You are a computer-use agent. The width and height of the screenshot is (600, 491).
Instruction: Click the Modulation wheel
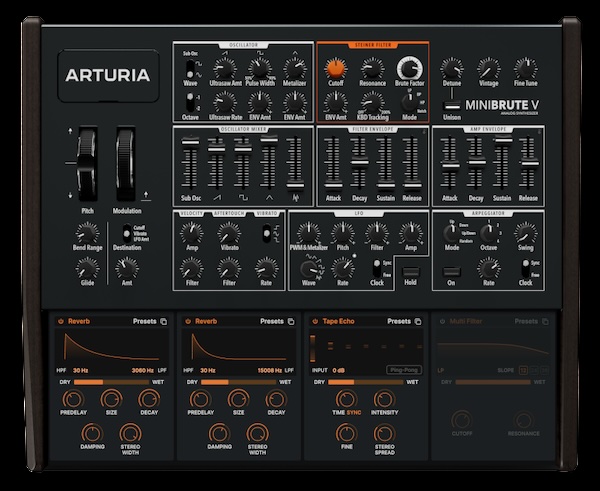(x=126, y=165)
